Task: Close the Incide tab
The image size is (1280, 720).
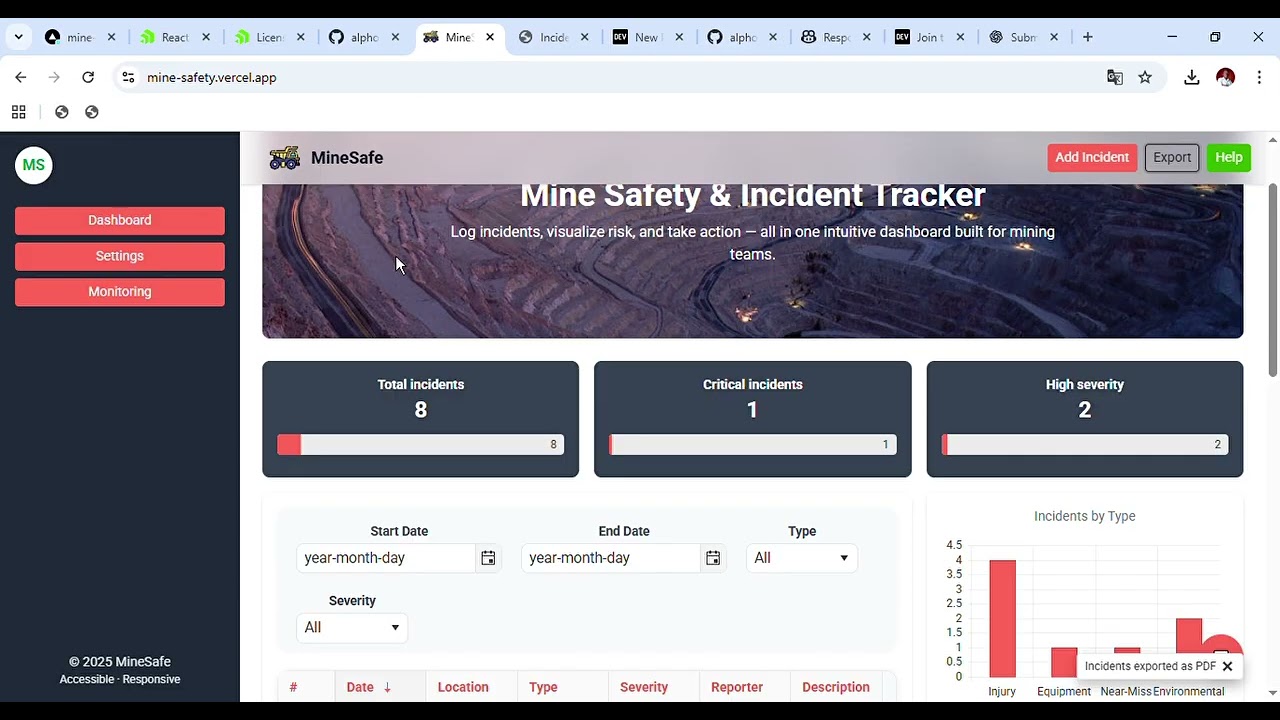Action: (x=585, y=37)
